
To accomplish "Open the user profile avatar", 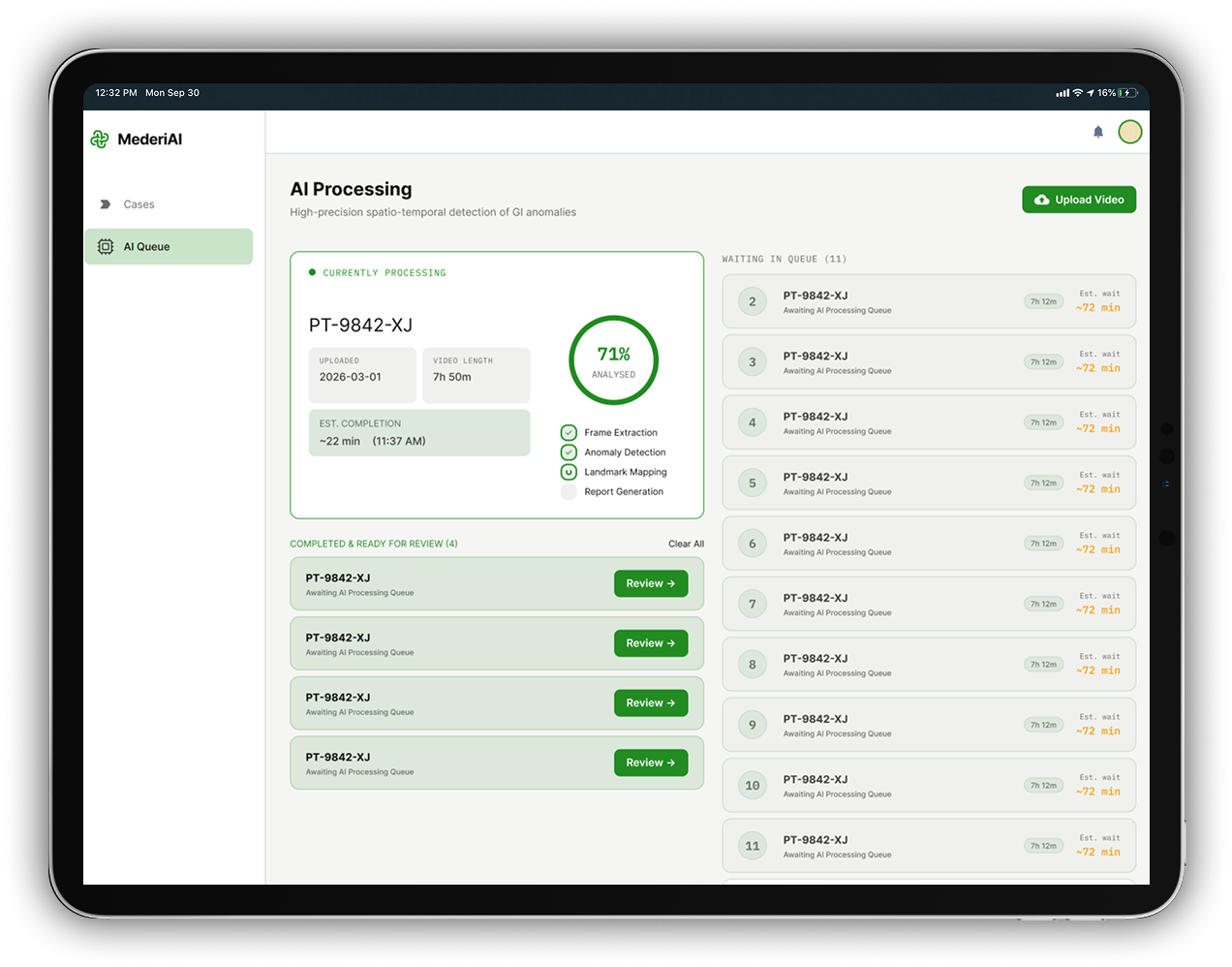I will coord(1129,132).
